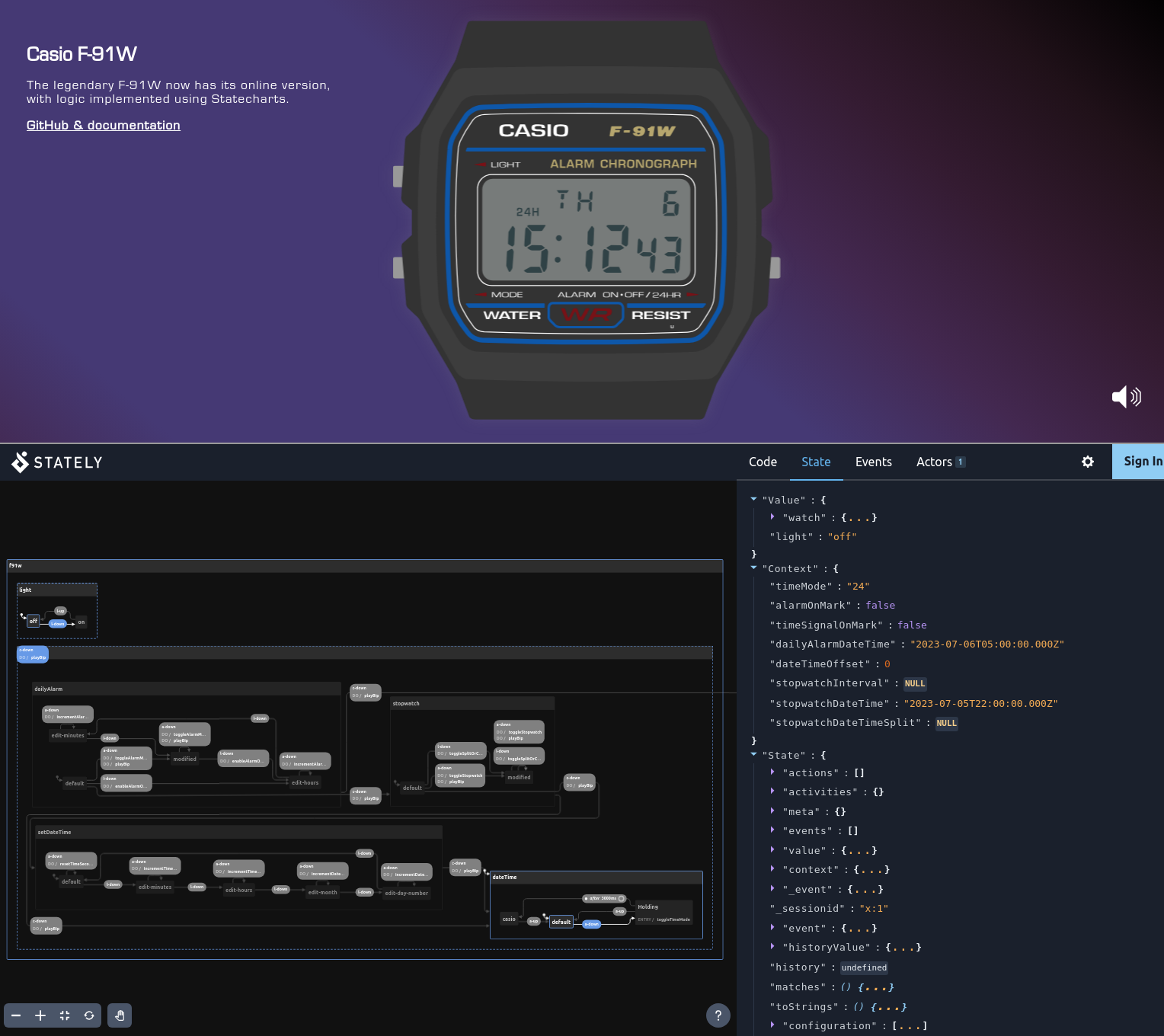Screen dimensions: 1164x1036
Task: Click the "stopwatchInterval" NULL value
Action: click(x=915, y=683)
